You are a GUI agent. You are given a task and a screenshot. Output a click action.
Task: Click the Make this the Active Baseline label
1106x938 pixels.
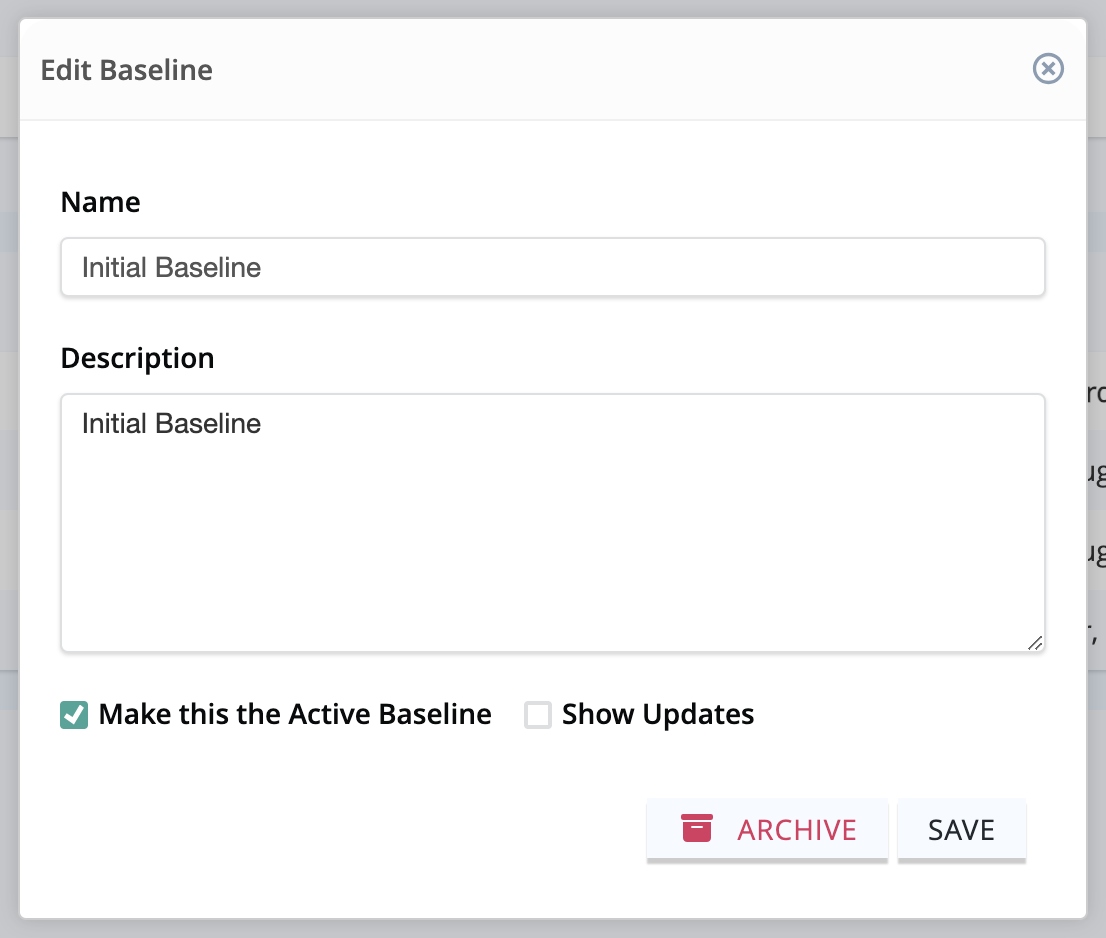(x=295, y=714)
